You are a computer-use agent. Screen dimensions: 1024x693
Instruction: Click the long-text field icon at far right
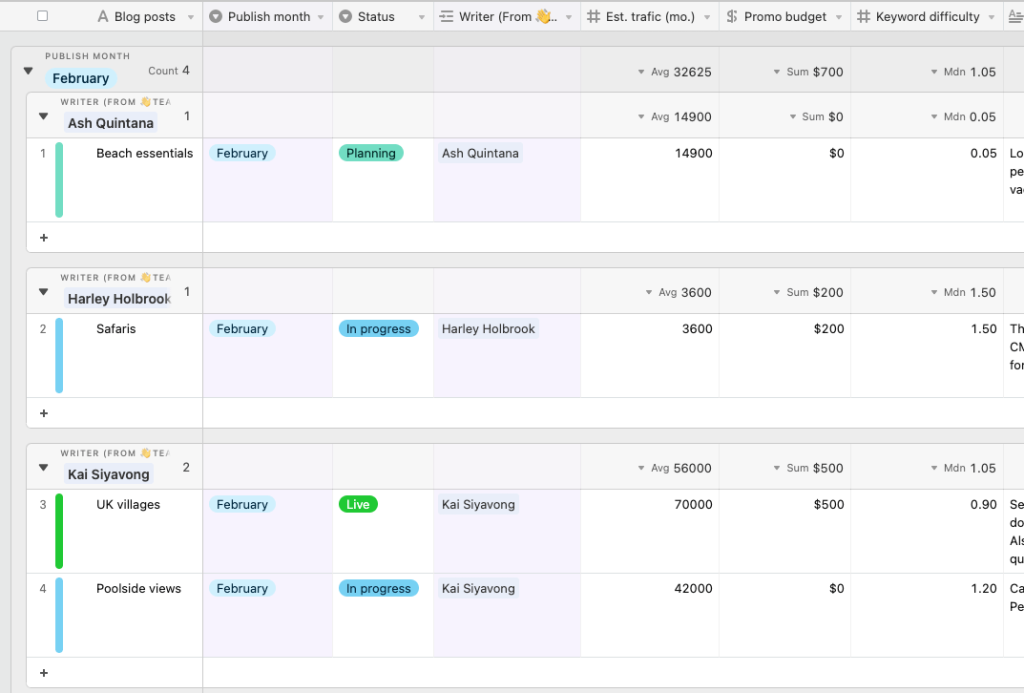pyautogui.click(x=1014, y=16)
